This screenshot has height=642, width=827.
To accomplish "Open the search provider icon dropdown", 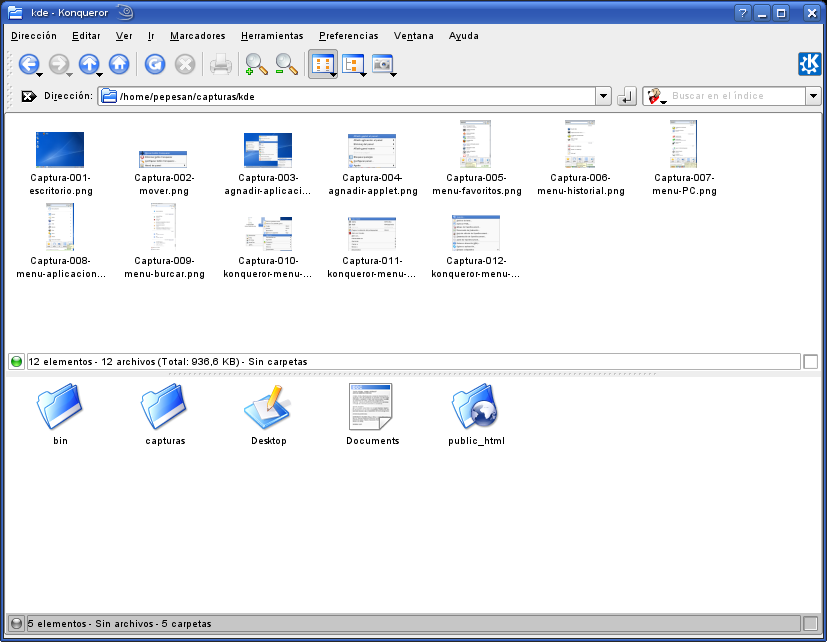I will coord(656,97).
